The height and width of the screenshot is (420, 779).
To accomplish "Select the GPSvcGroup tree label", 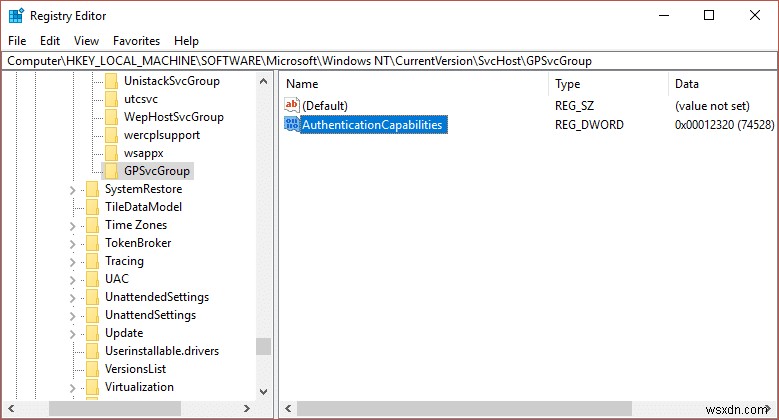I will (157, 171).
